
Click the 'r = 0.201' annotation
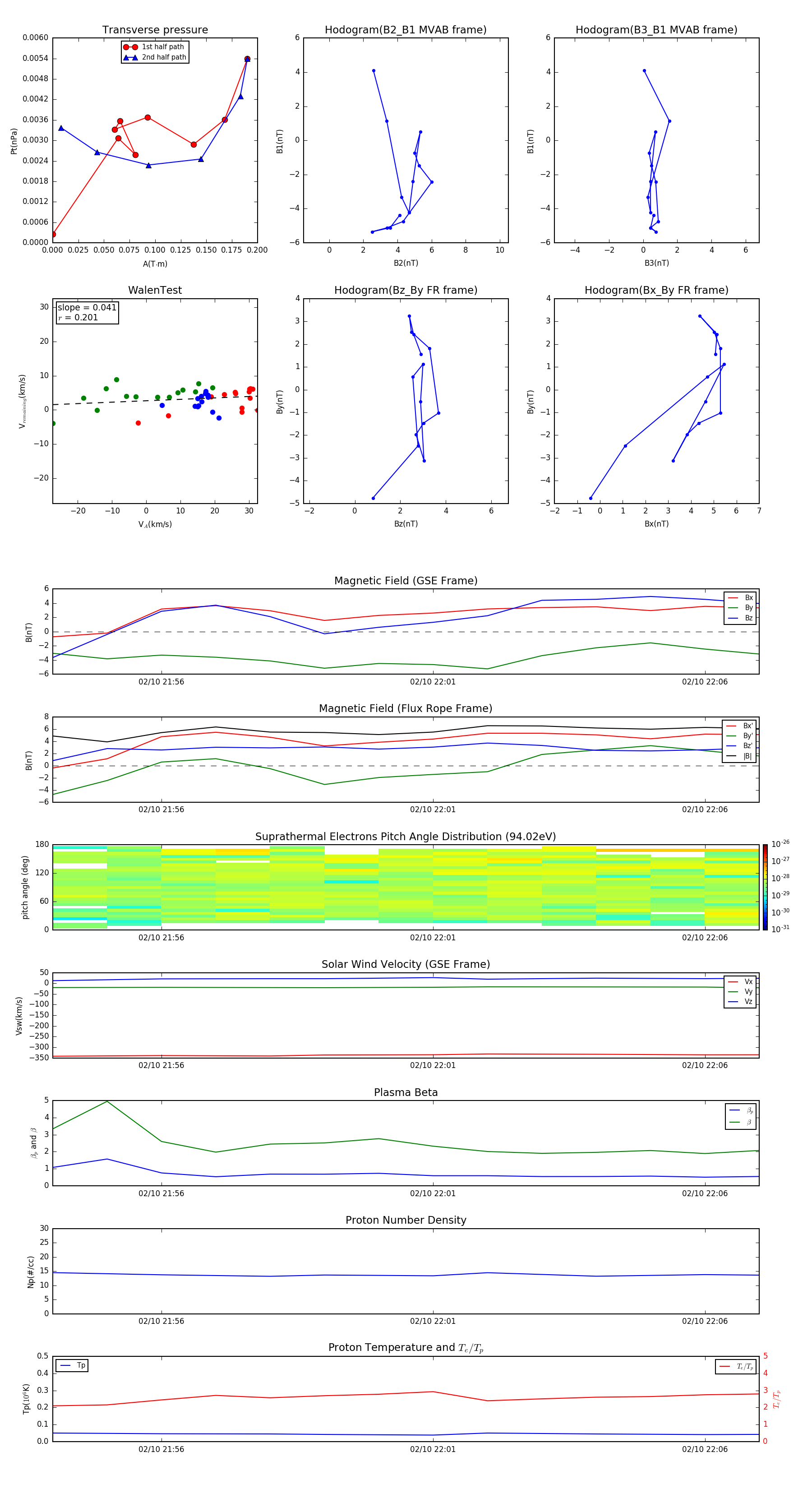(x=78, y=317)
